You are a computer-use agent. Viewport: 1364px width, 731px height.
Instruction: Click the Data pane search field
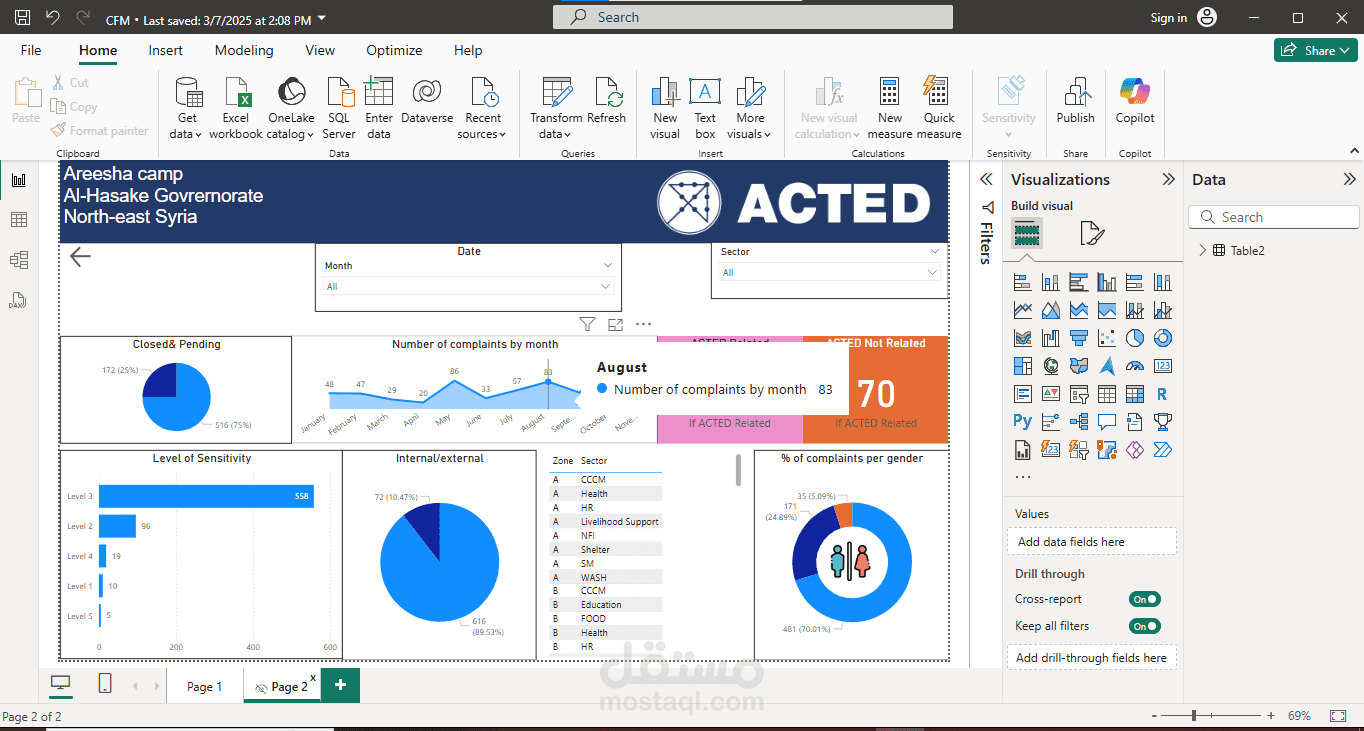[1274, 217]
